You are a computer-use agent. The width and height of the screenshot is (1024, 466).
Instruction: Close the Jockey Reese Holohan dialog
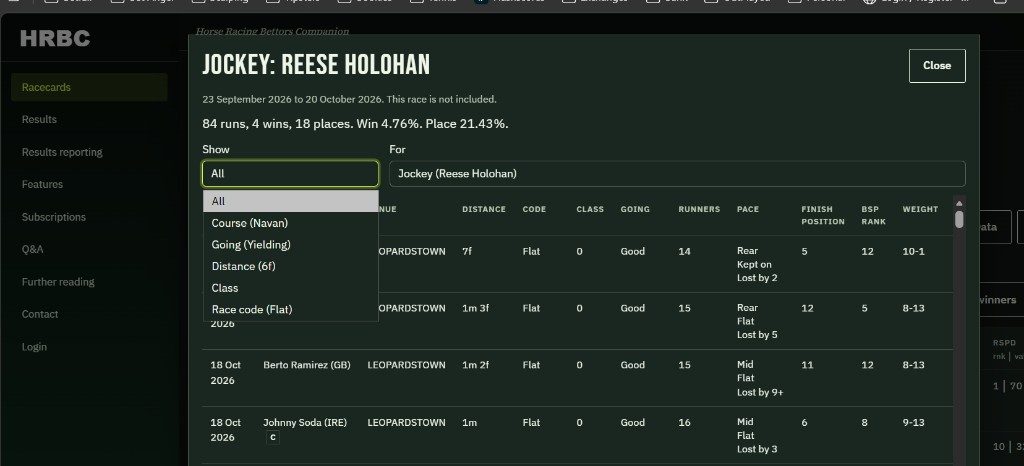tap(936, 65)
